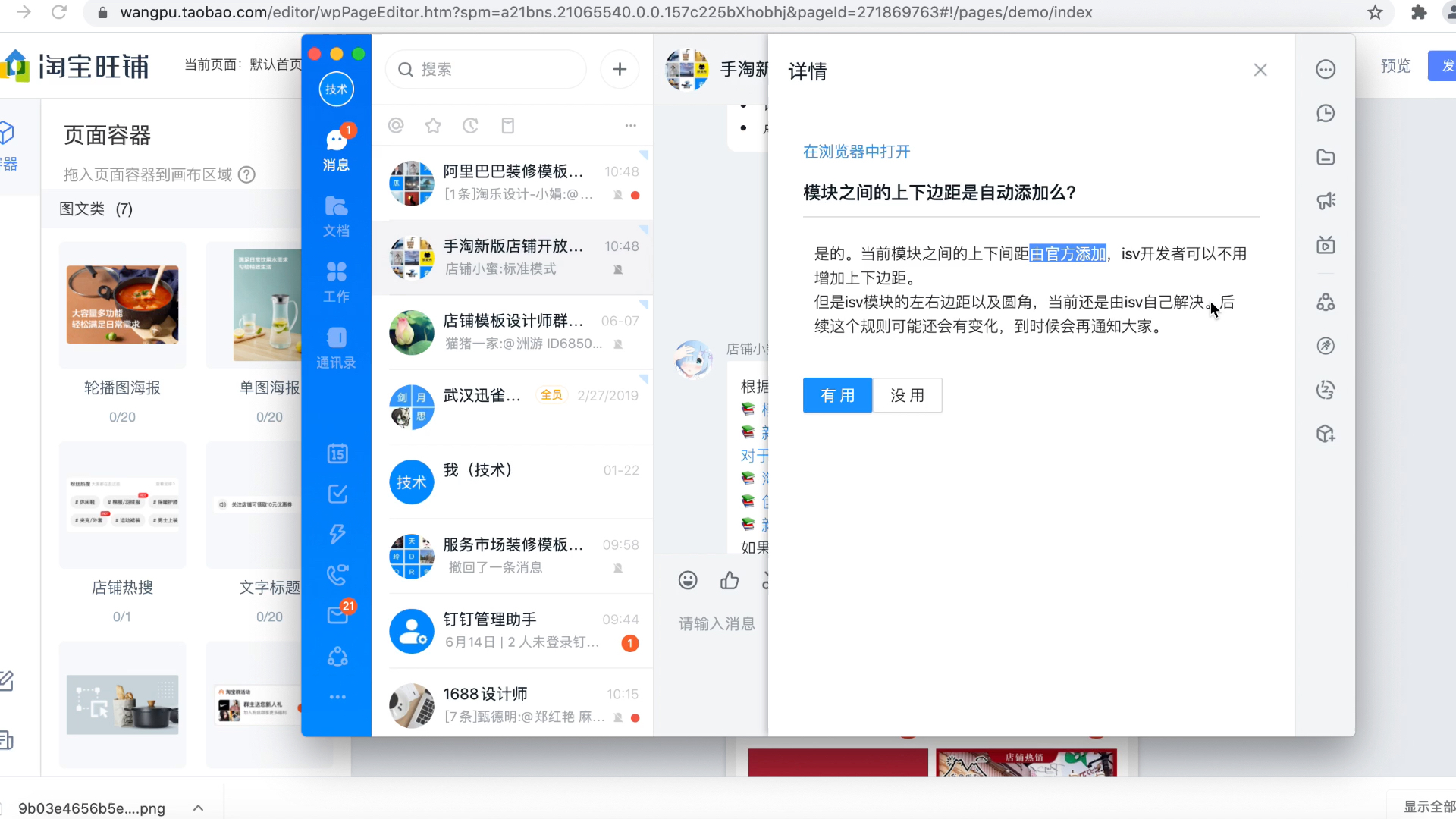Click the 店铺小蜜 bot avatar in chat
The height and width of the screenshot is (819, 1456).
(694, 360)
